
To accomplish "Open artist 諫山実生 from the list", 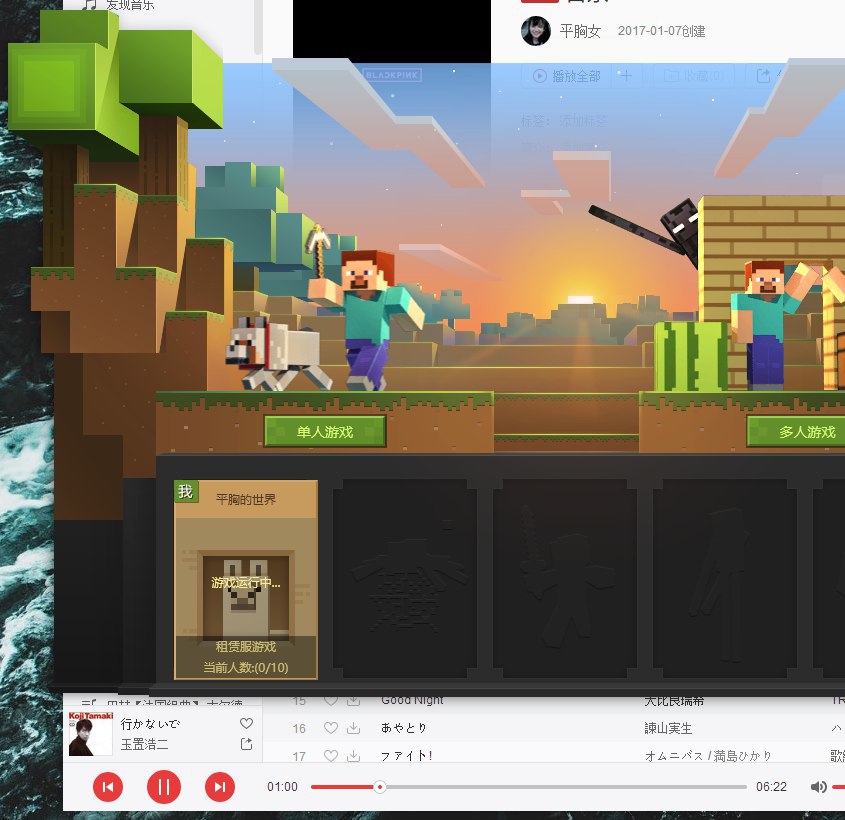I will point(667,728).
